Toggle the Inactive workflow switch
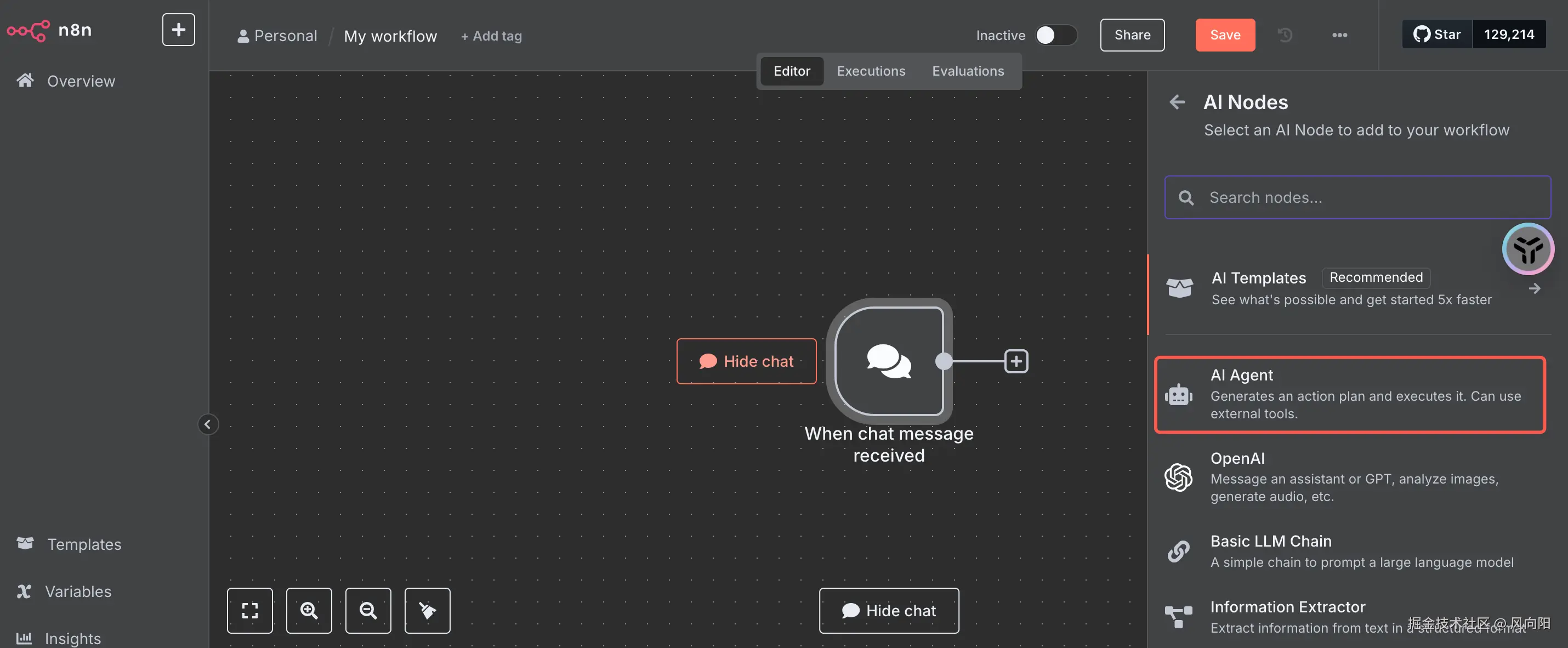 [x=1055, y=35]
